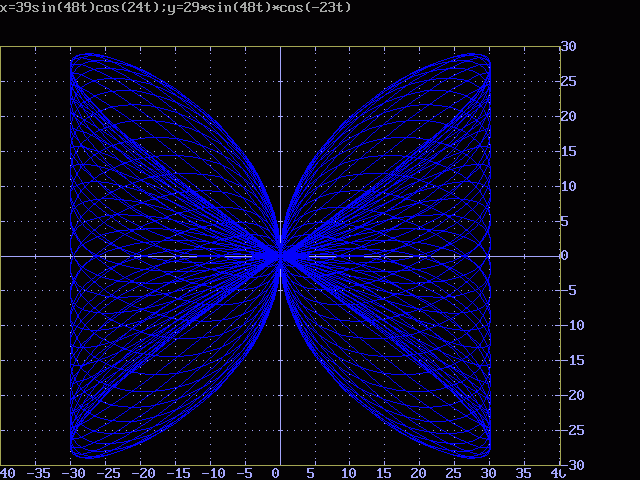The image size is (640, 480).
Task: Select the 10 label on the vertical axis
Action: [568, 186]
